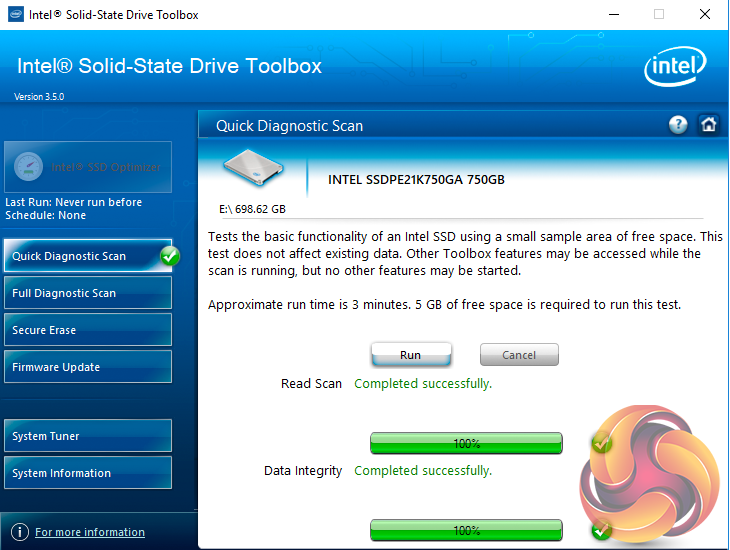Click Last Run: Never run before text

pyautogui.click(x=74, y=202)
